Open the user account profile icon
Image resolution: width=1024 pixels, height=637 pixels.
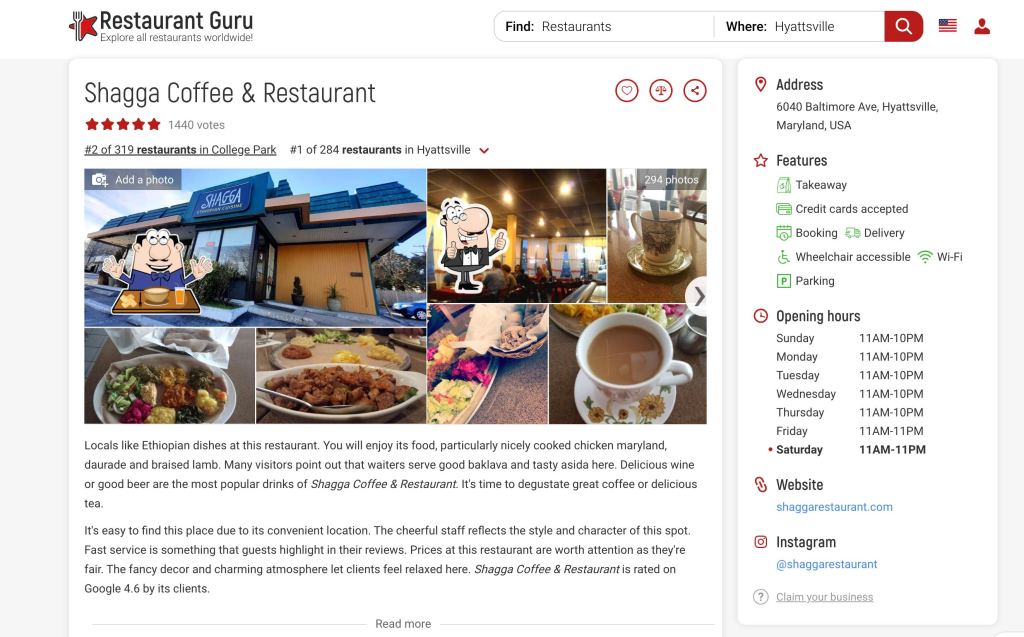point(982,26)
